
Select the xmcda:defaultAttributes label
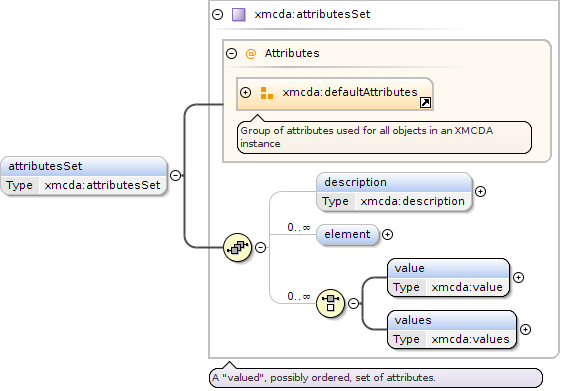pos(350,92)
